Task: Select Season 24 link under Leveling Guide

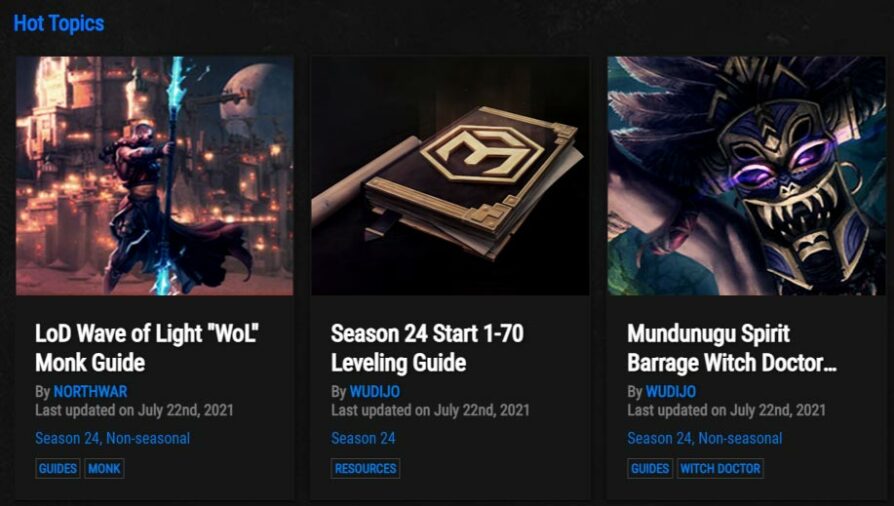Action: pyautogui.click(x=363, y=438)
